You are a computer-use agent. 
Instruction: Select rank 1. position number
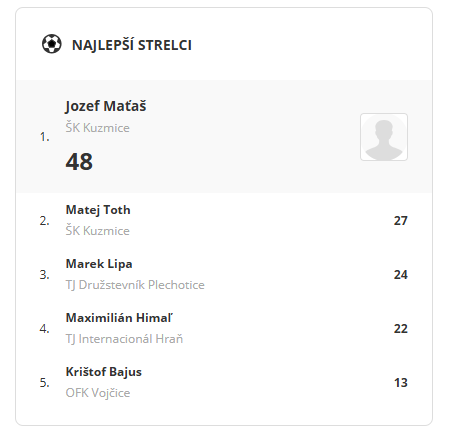point(45,137)
